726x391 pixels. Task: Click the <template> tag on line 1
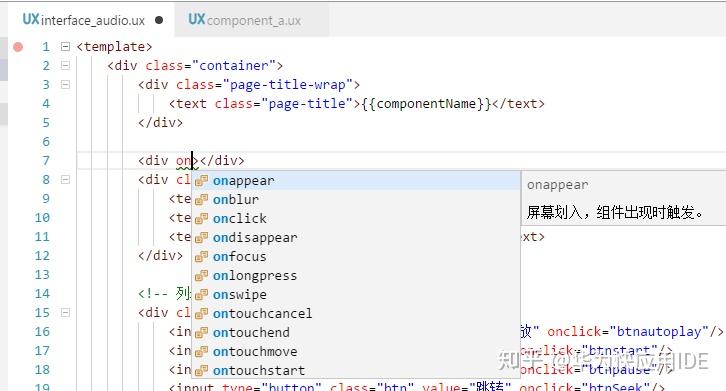coord(114,46)
